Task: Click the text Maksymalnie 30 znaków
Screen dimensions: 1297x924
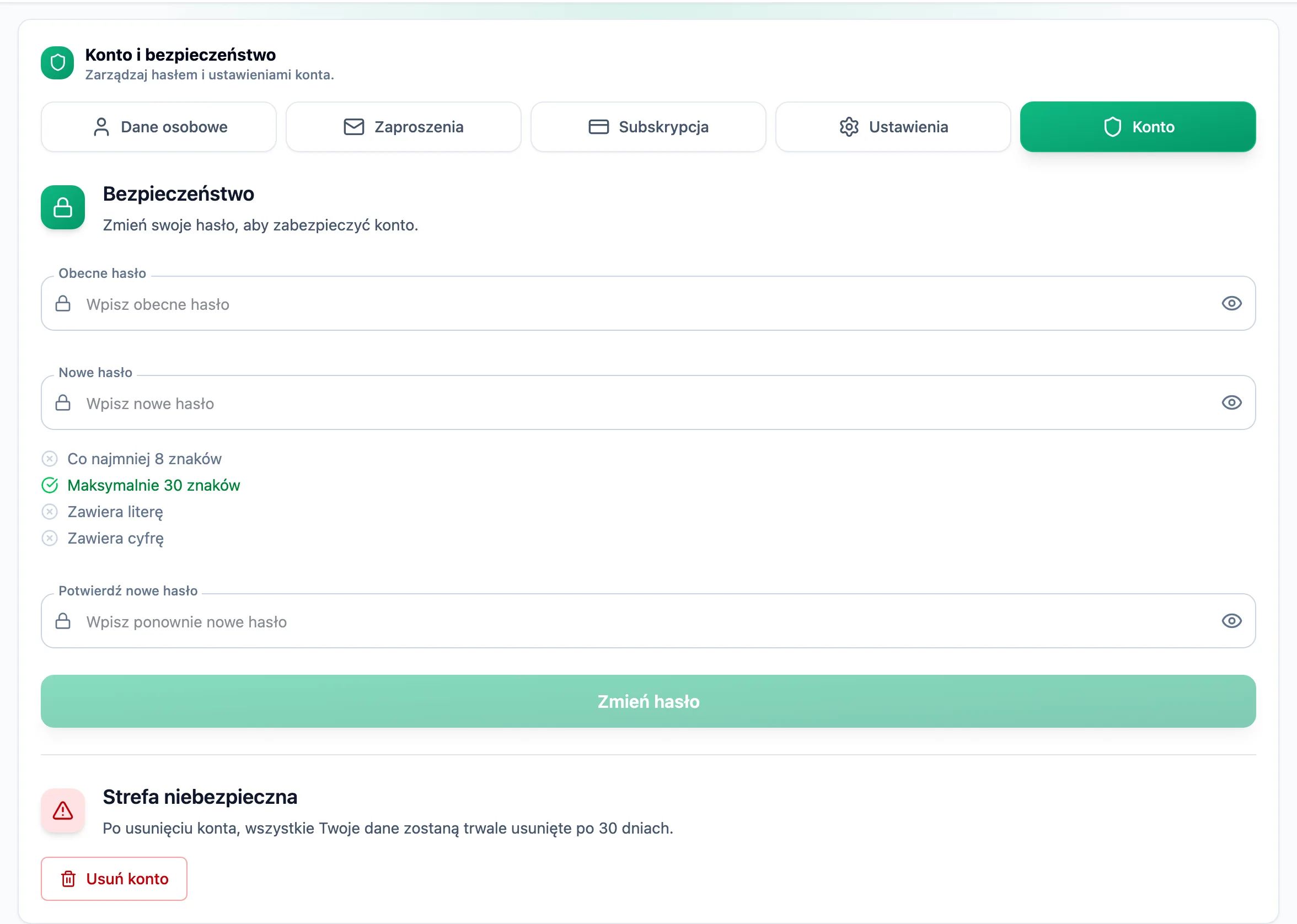Action: (154, 485)
